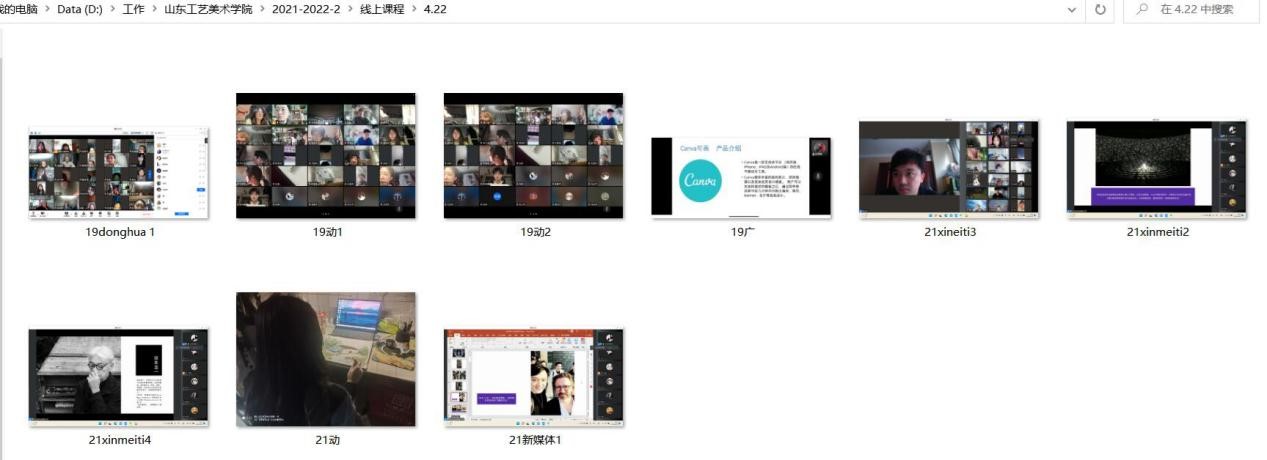The image size is (1267, 460).
Task: Go to the 工作 folder breadcrumb
Action: tap(133, 10)
